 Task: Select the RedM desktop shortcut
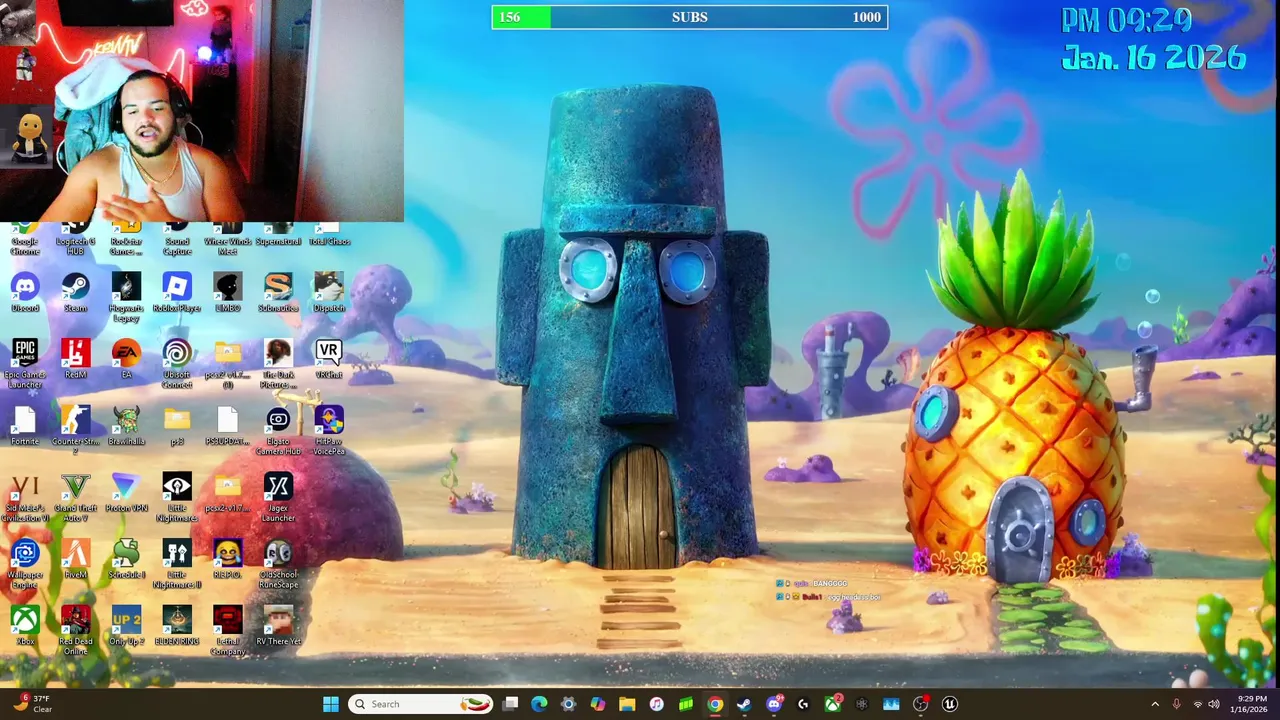click(x=75, y=358)
